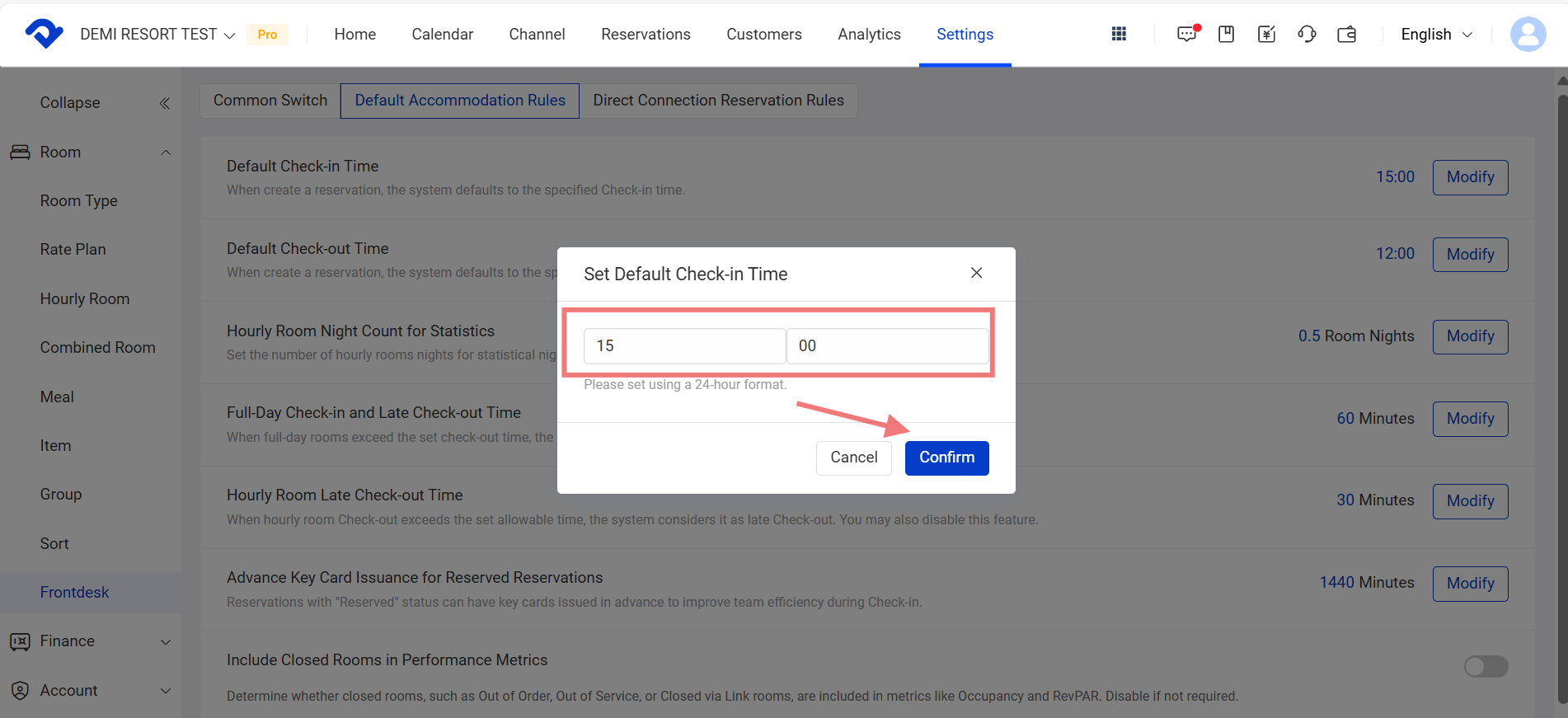Collapse the sidebar using the double-chevron
Viewport: 1568px width, 718px height.
tap(165, 103)
